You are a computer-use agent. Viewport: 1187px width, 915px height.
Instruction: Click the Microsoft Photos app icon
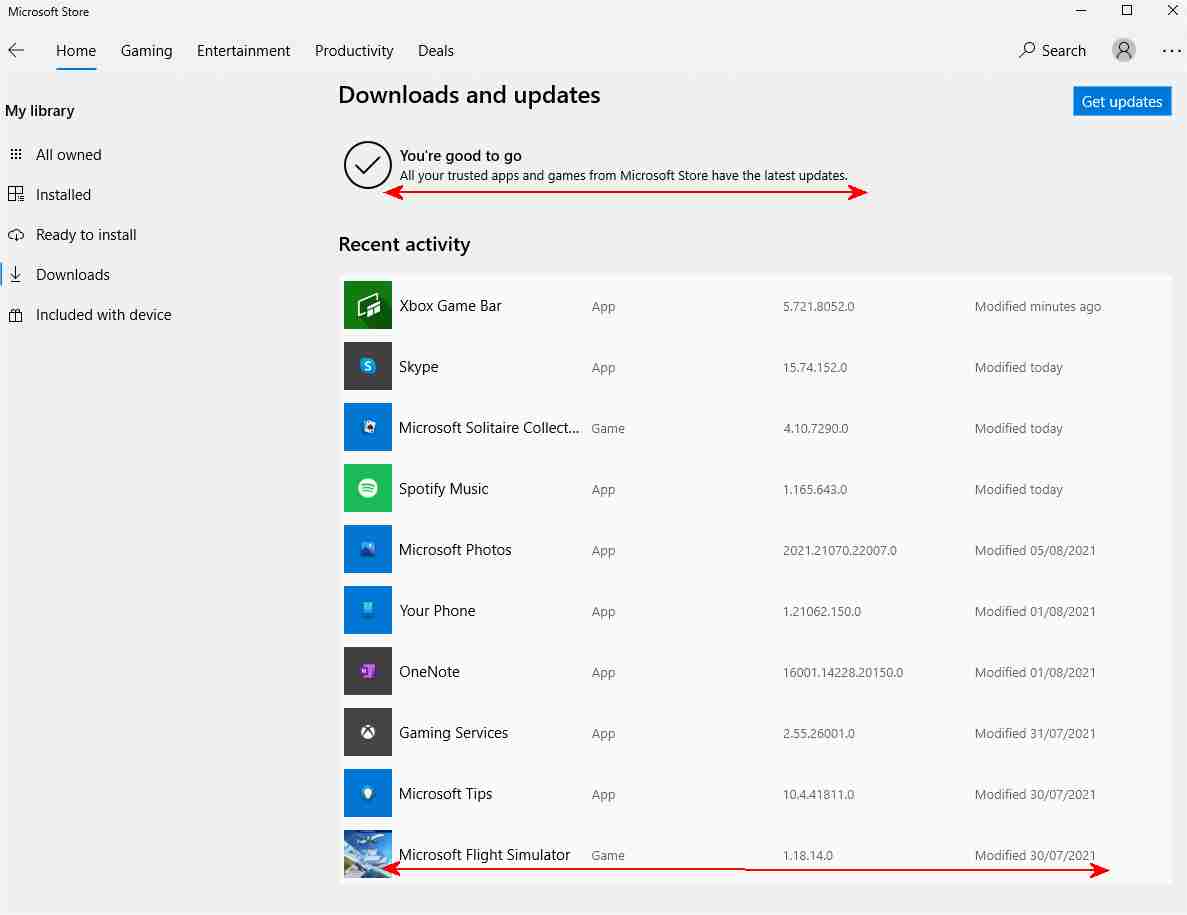(x=368, y=549)
